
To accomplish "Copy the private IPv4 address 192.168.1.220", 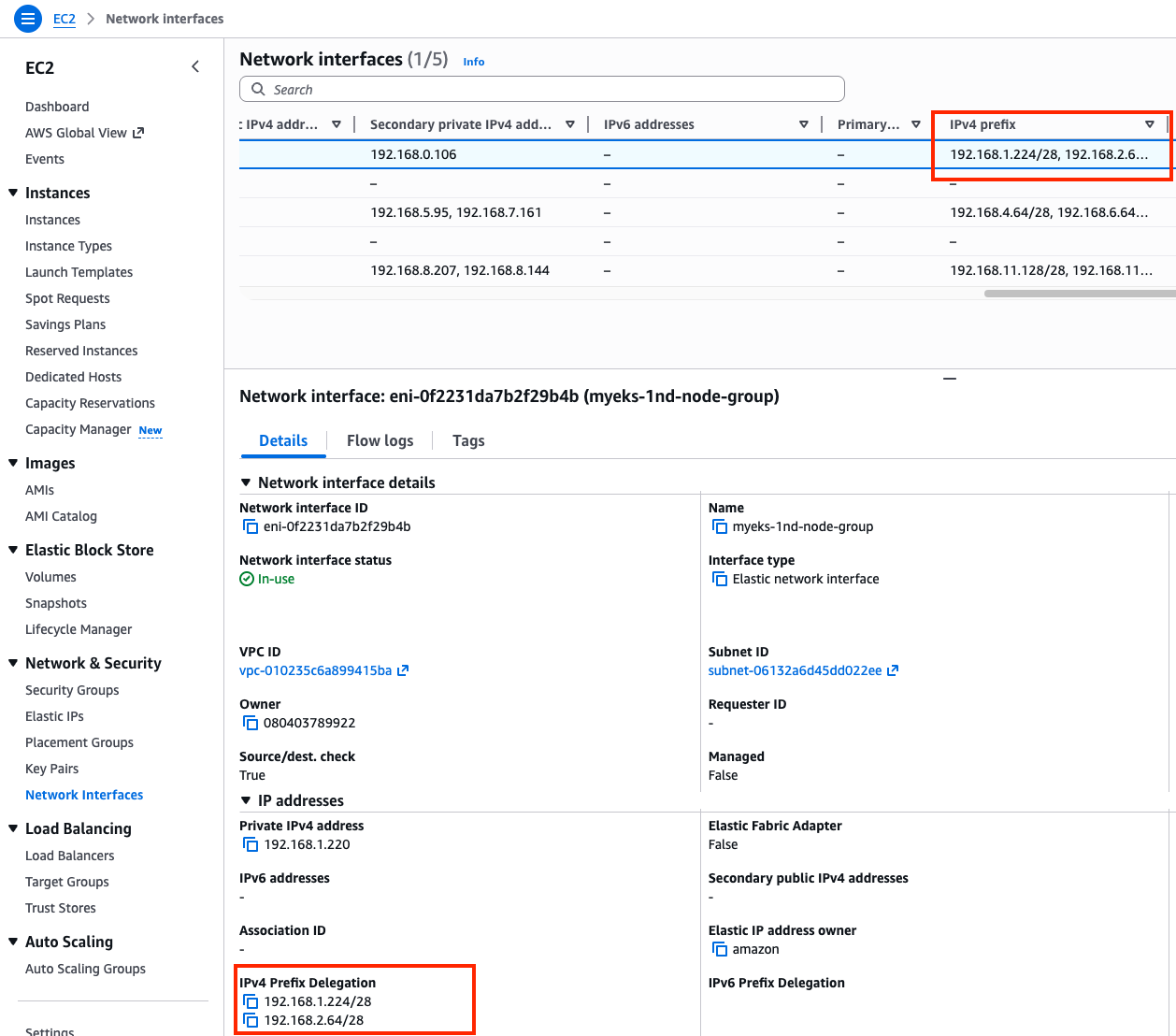I will tap(251, 844).
